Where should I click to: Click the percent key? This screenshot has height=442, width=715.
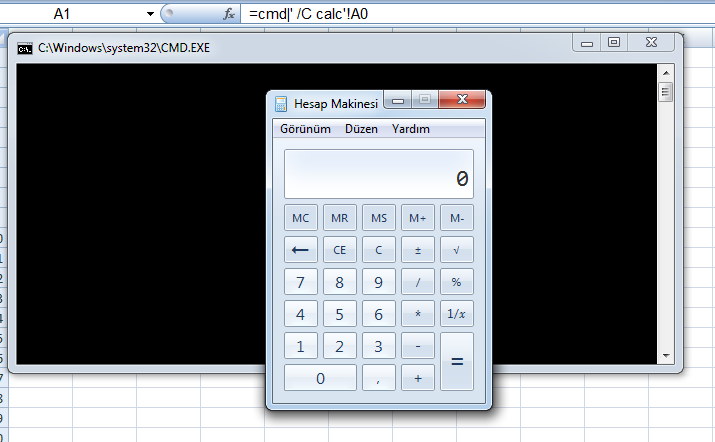coord(457,282)
